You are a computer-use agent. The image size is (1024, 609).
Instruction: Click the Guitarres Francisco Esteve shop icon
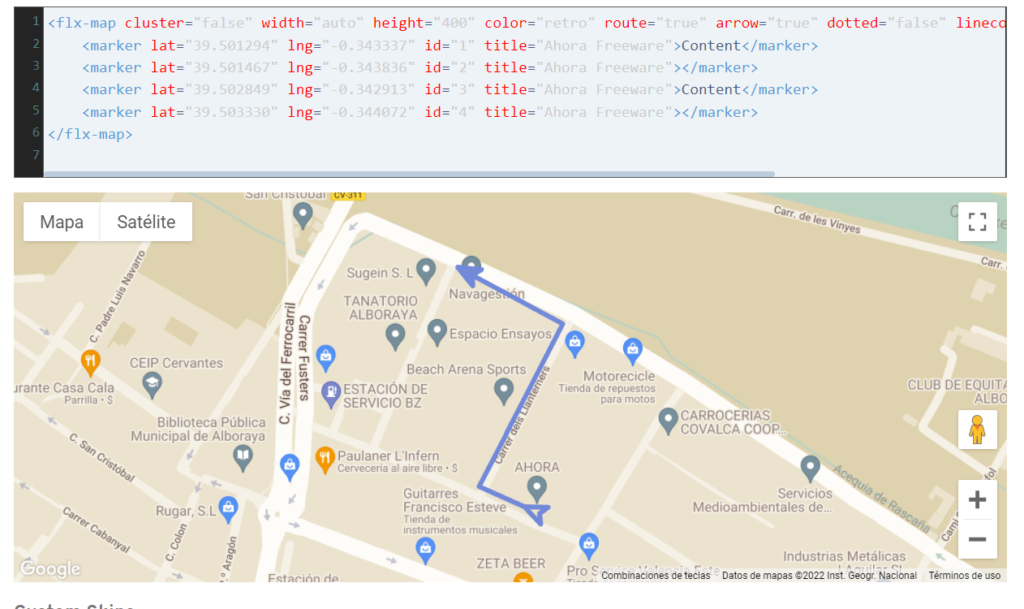point(426,550)
